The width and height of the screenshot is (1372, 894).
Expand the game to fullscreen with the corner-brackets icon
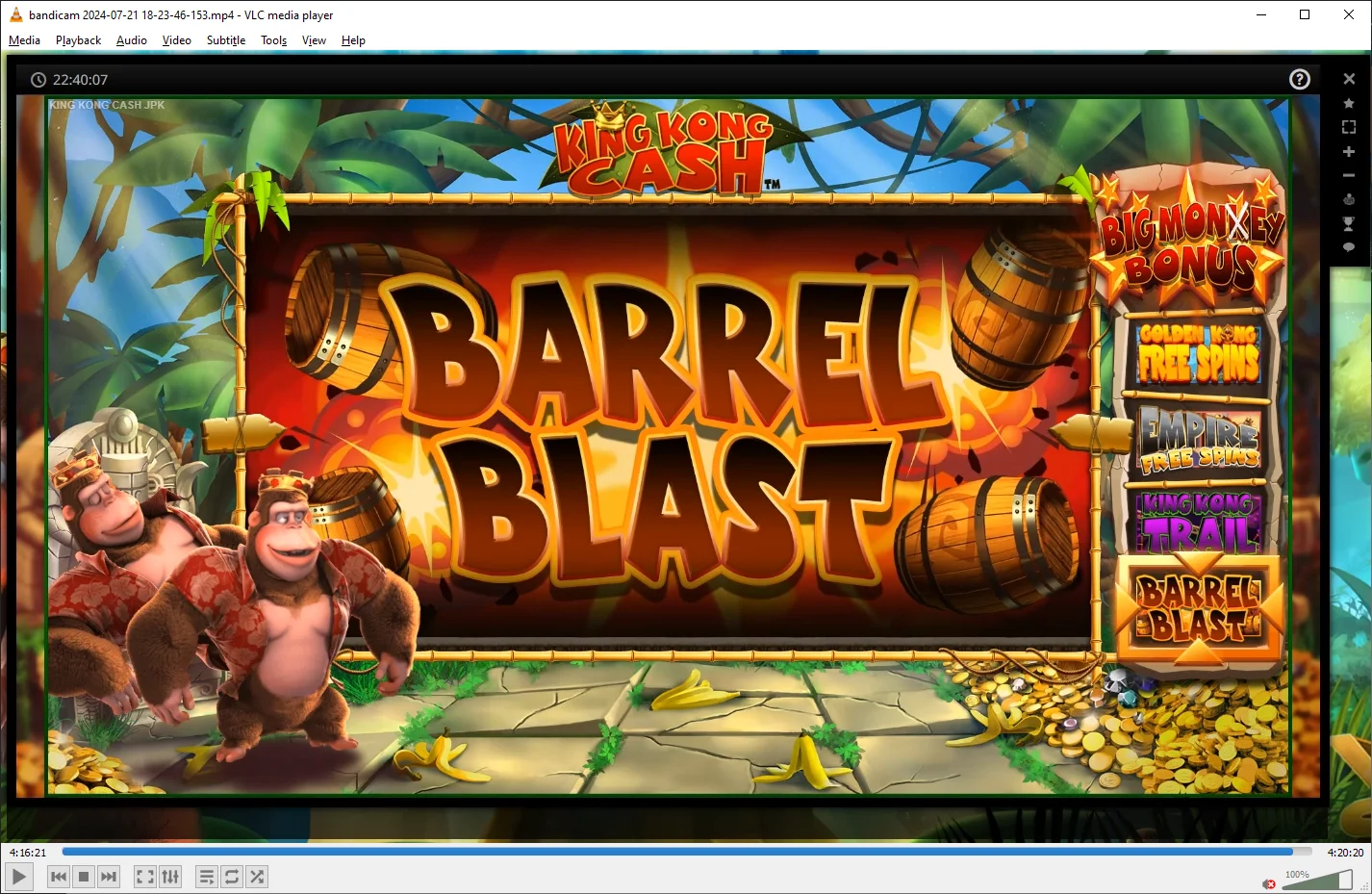(1349, 127)
